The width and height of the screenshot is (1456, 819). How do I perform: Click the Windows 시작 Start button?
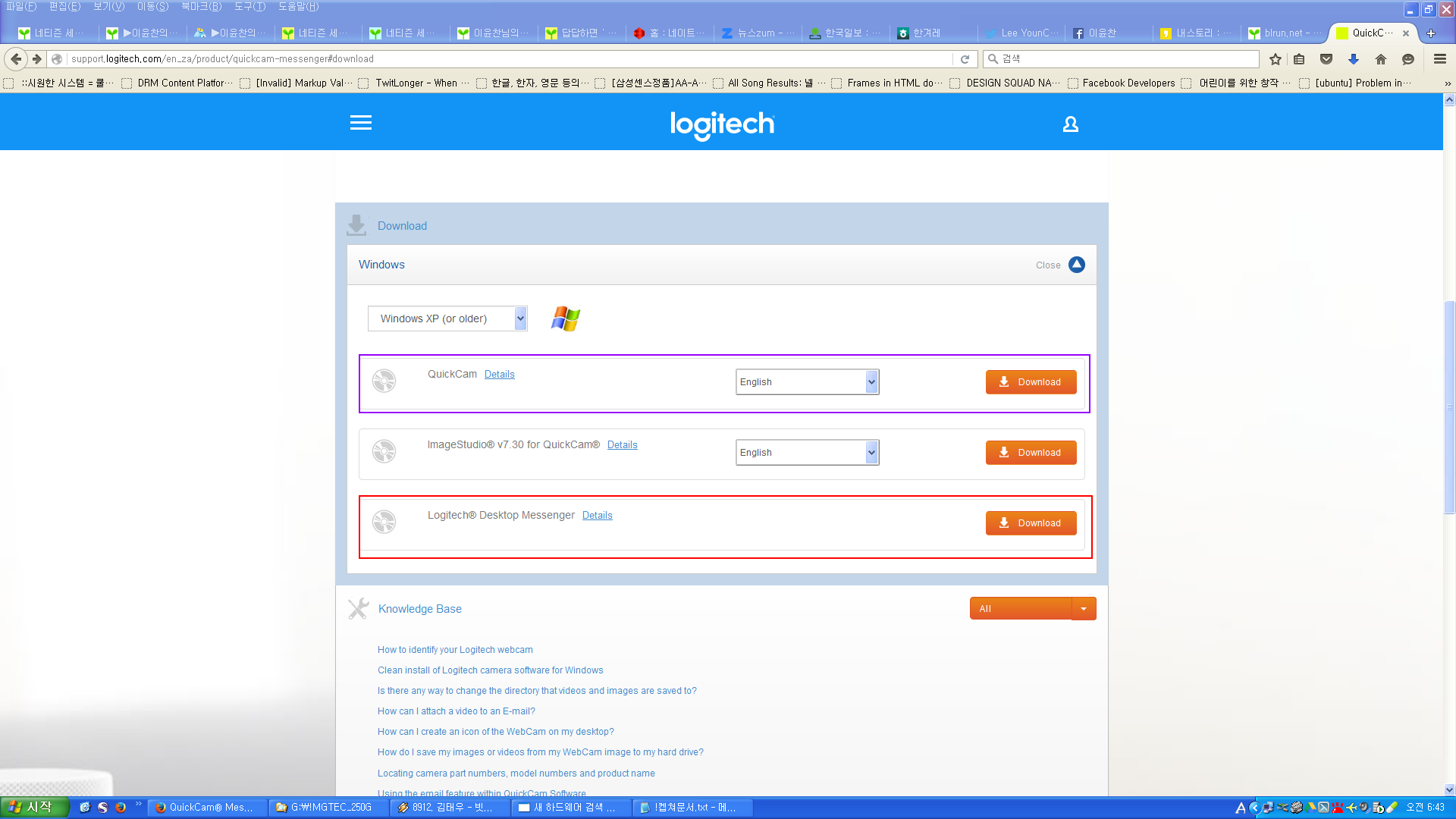34,808
